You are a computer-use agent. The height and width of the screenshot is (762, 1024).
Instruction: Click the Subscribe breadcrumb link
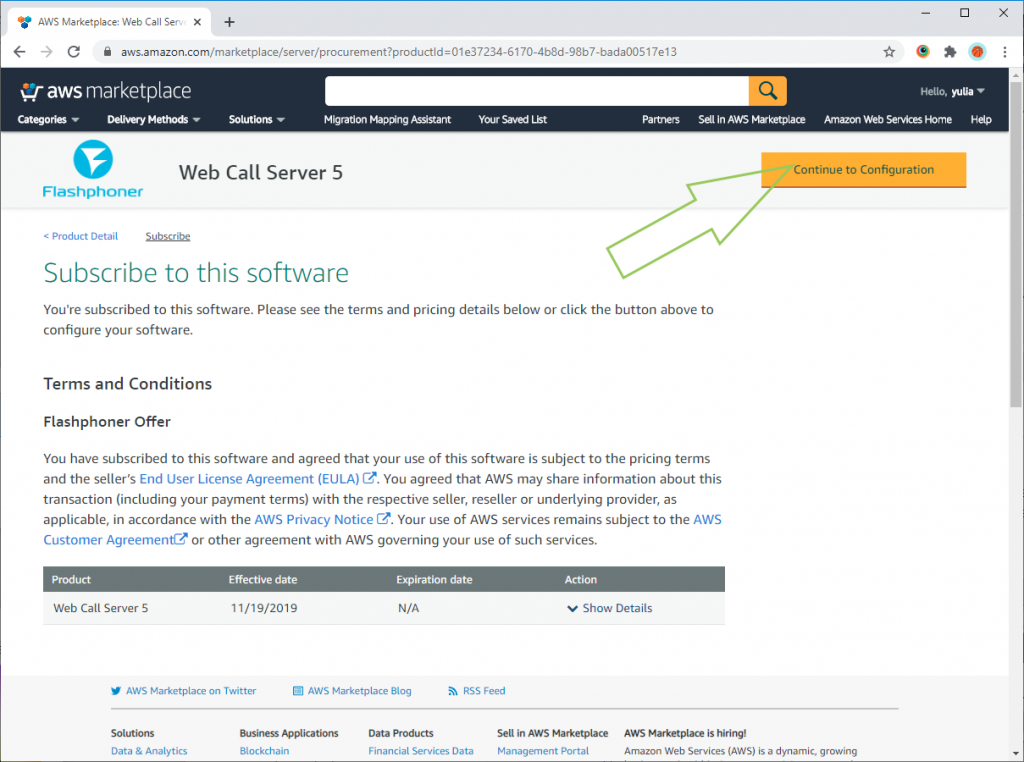point(168,236)
